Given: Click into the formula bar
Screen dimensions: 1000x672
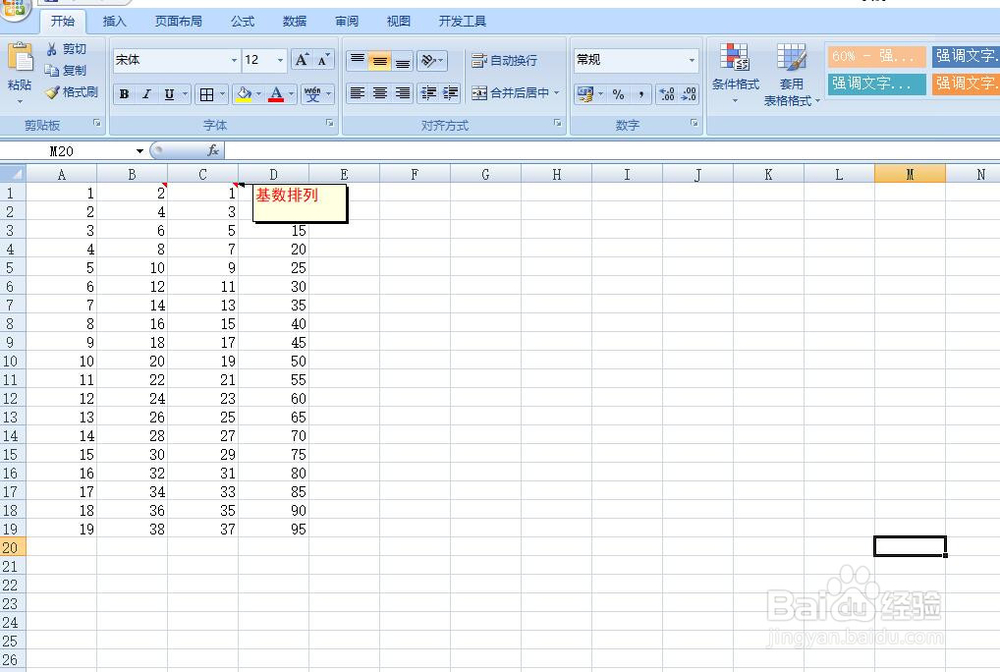Looking at the screenshot, I should tap(612, 151).
